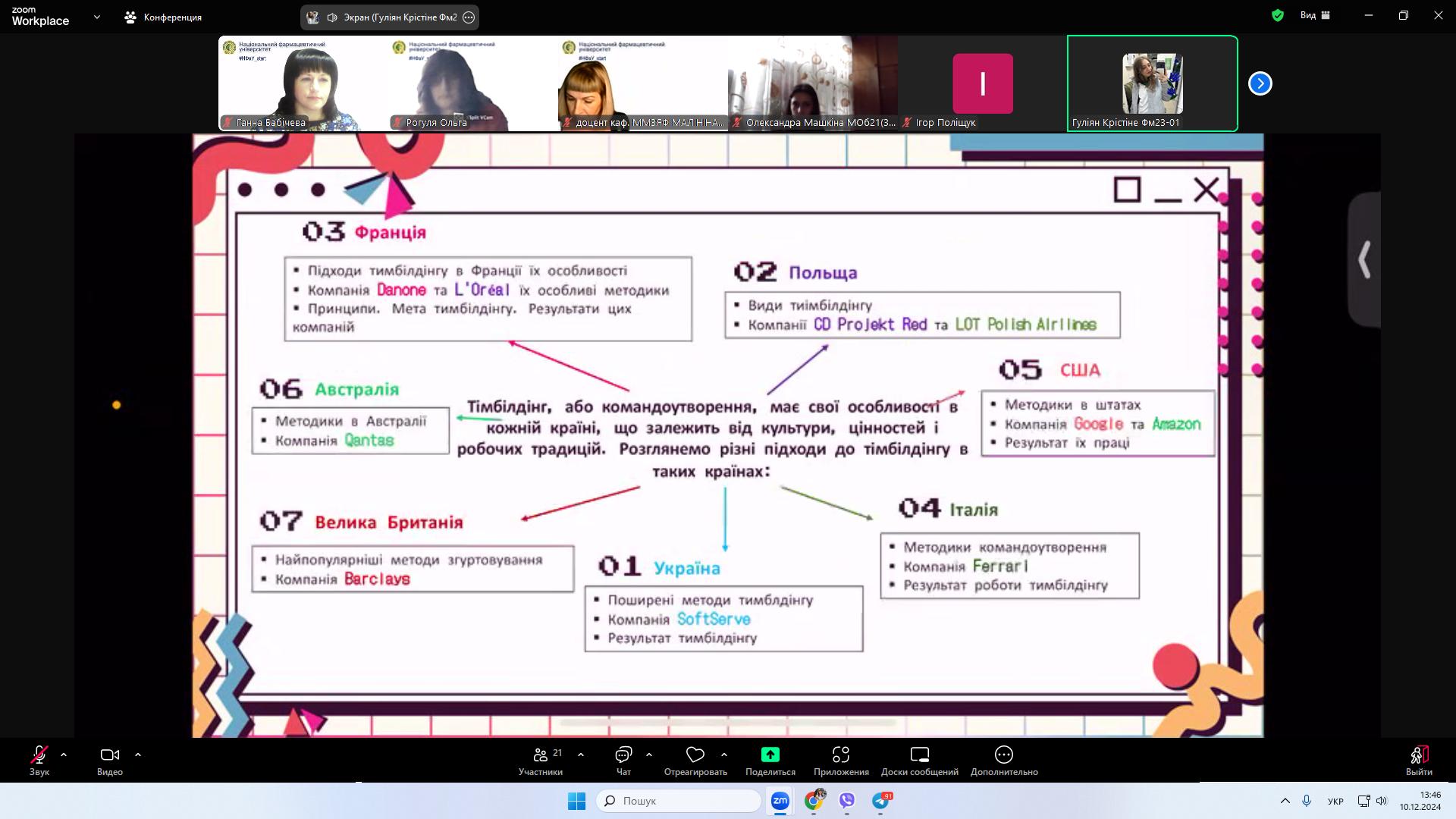Image resolution: width=1456 pixels, height=819 pixels.
Task: Click the 07 Велика Британія heading
Action: point(361,521)
